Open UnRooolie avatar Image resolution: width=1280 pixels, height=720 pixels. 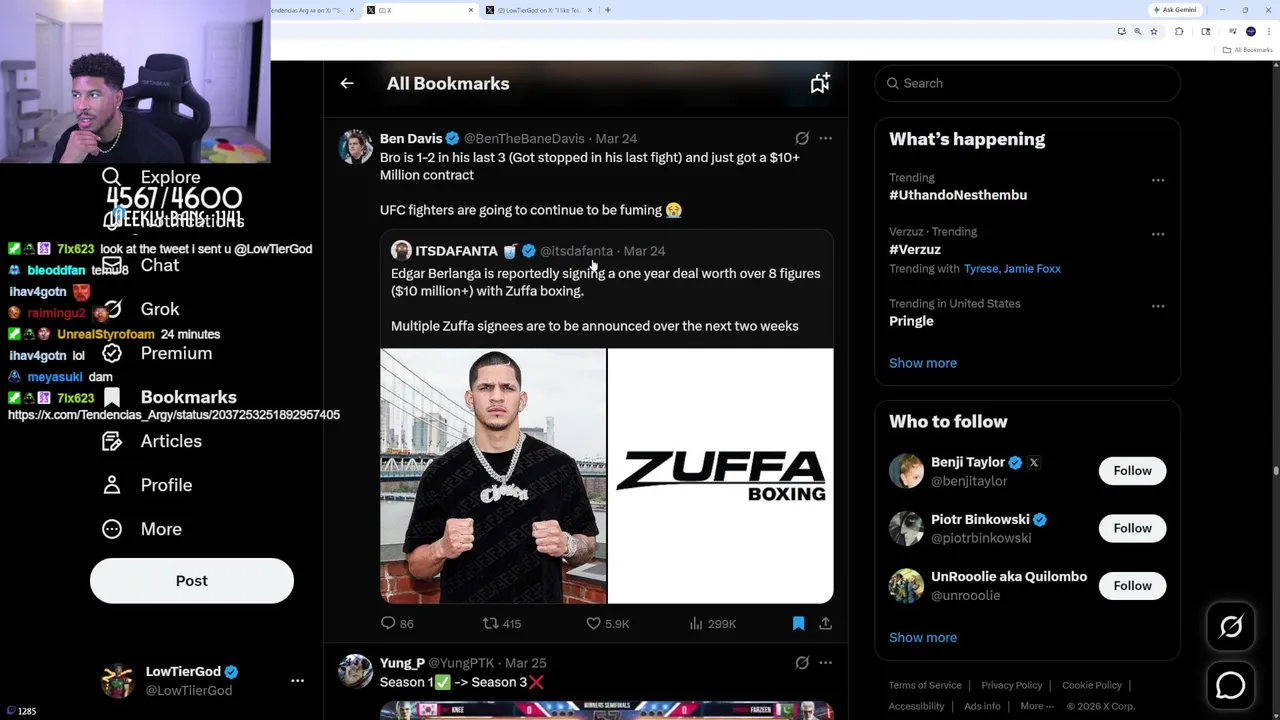click(907, 586)
